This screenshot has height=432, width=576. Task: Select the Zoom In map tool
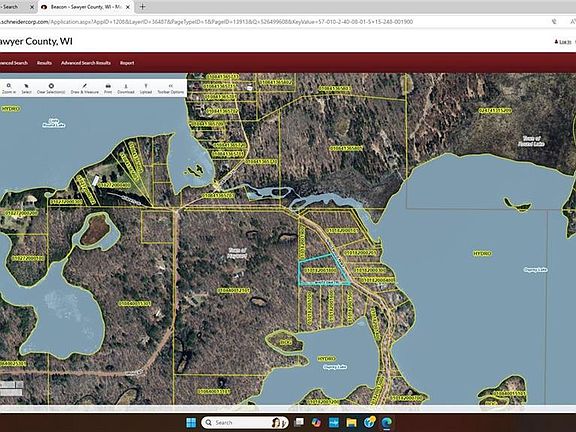coord(9,89)
